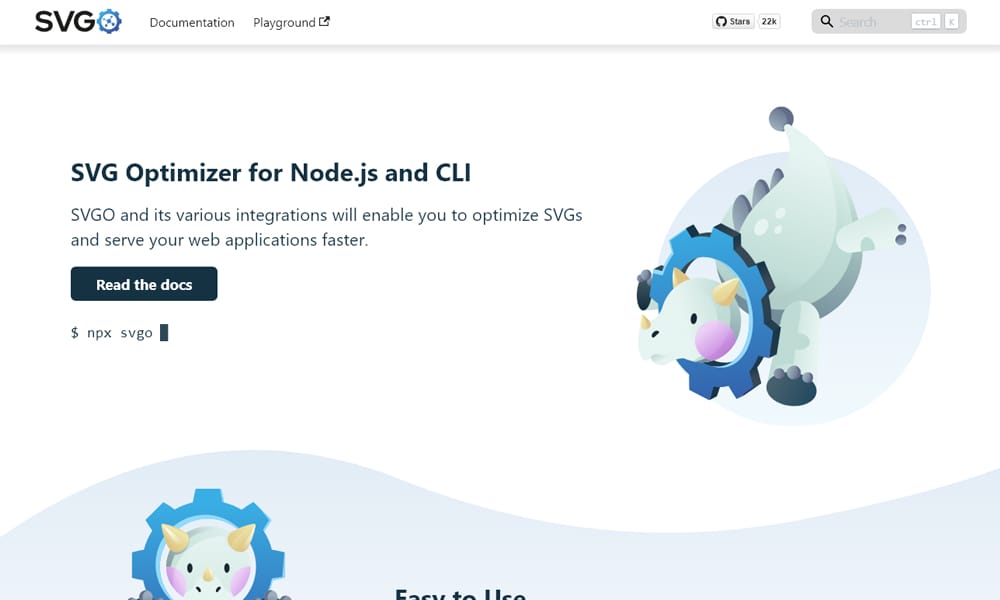Screen dimensions: 1000x600
Task: Click the Read the docs button
Action: 144,284
